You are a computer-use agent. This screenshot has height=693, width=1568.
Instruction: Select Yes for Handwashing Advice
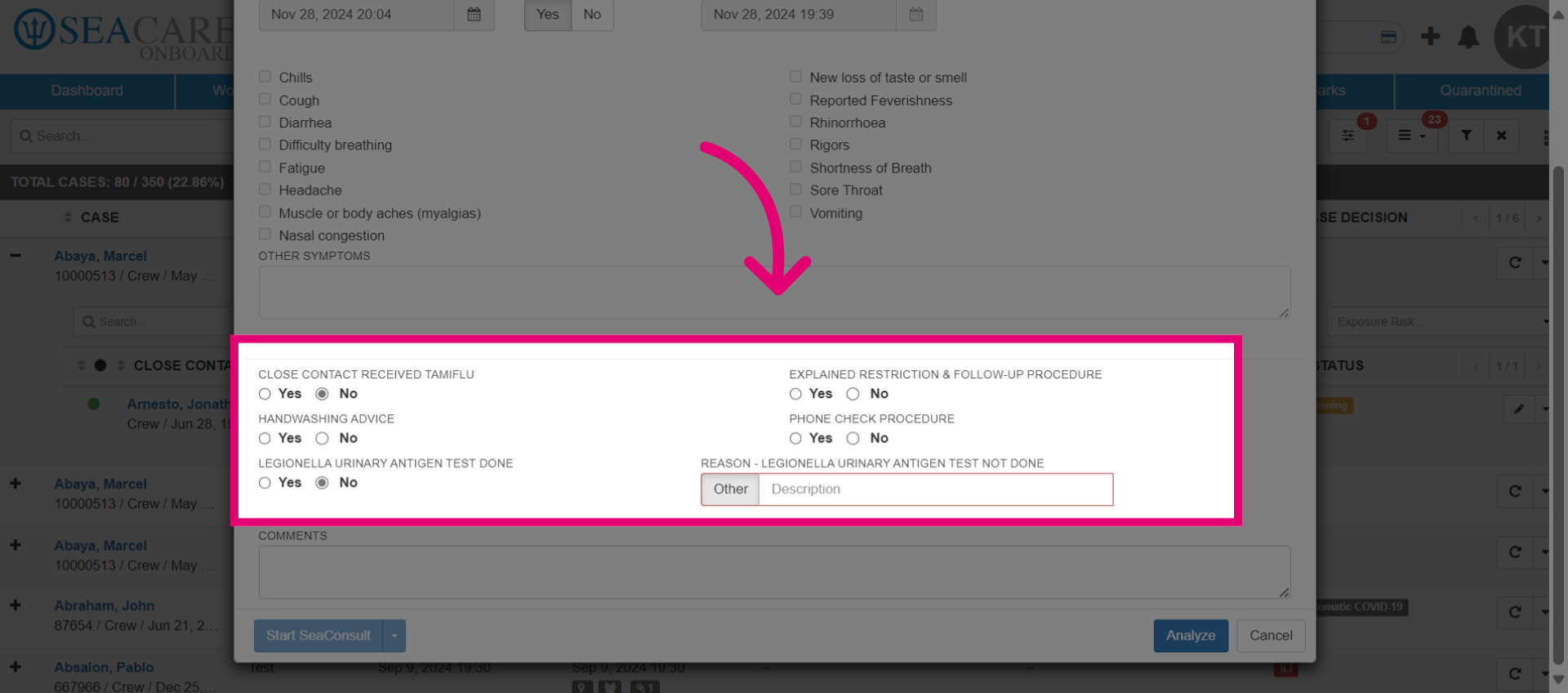tap(265, 439)
